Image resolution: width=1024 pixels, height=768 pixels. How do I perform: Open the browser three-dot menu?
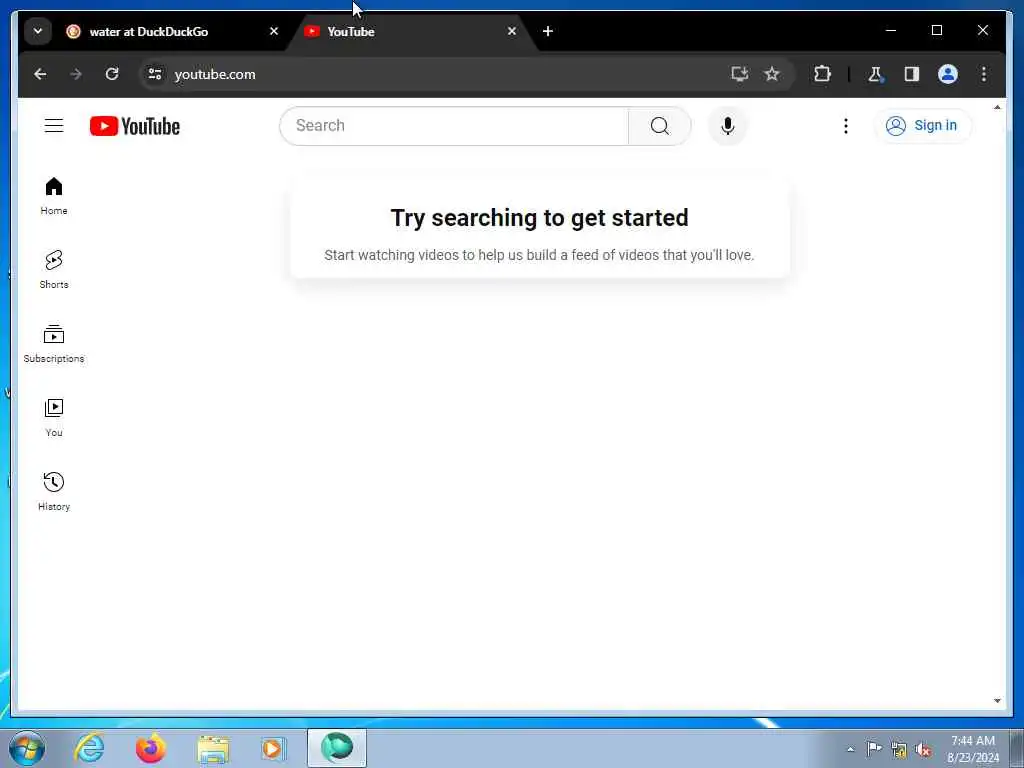tap(984, 74)
